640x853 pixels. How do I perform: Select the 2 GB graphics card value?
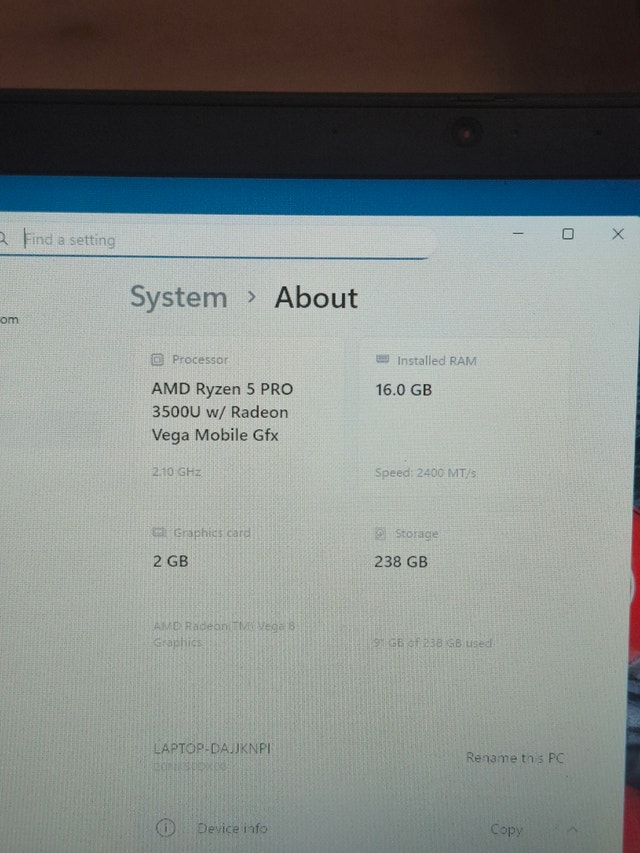tap(170, 561)
